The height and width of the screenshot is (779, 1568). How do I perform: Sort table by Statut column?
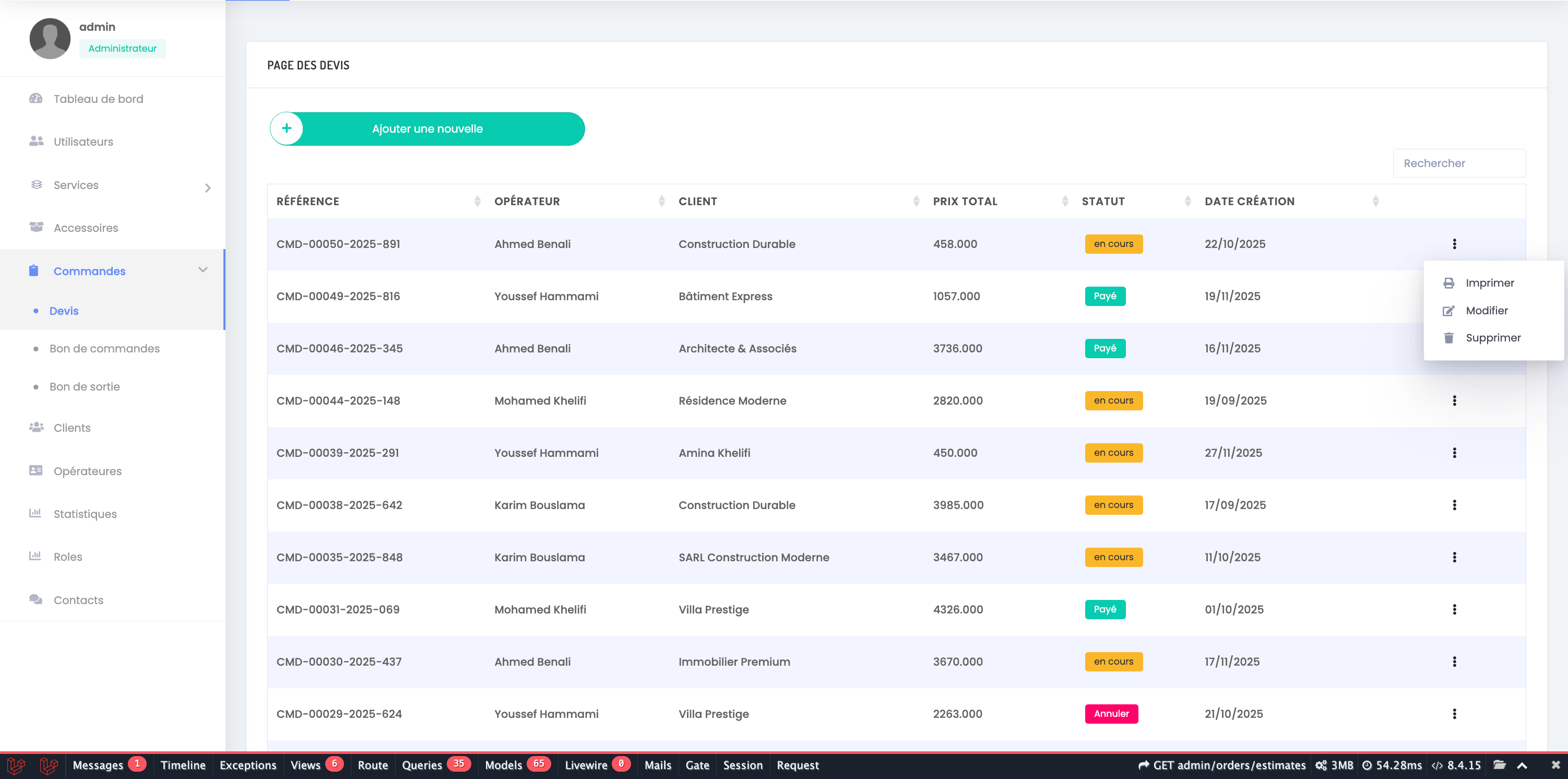tap(1135, 201)
